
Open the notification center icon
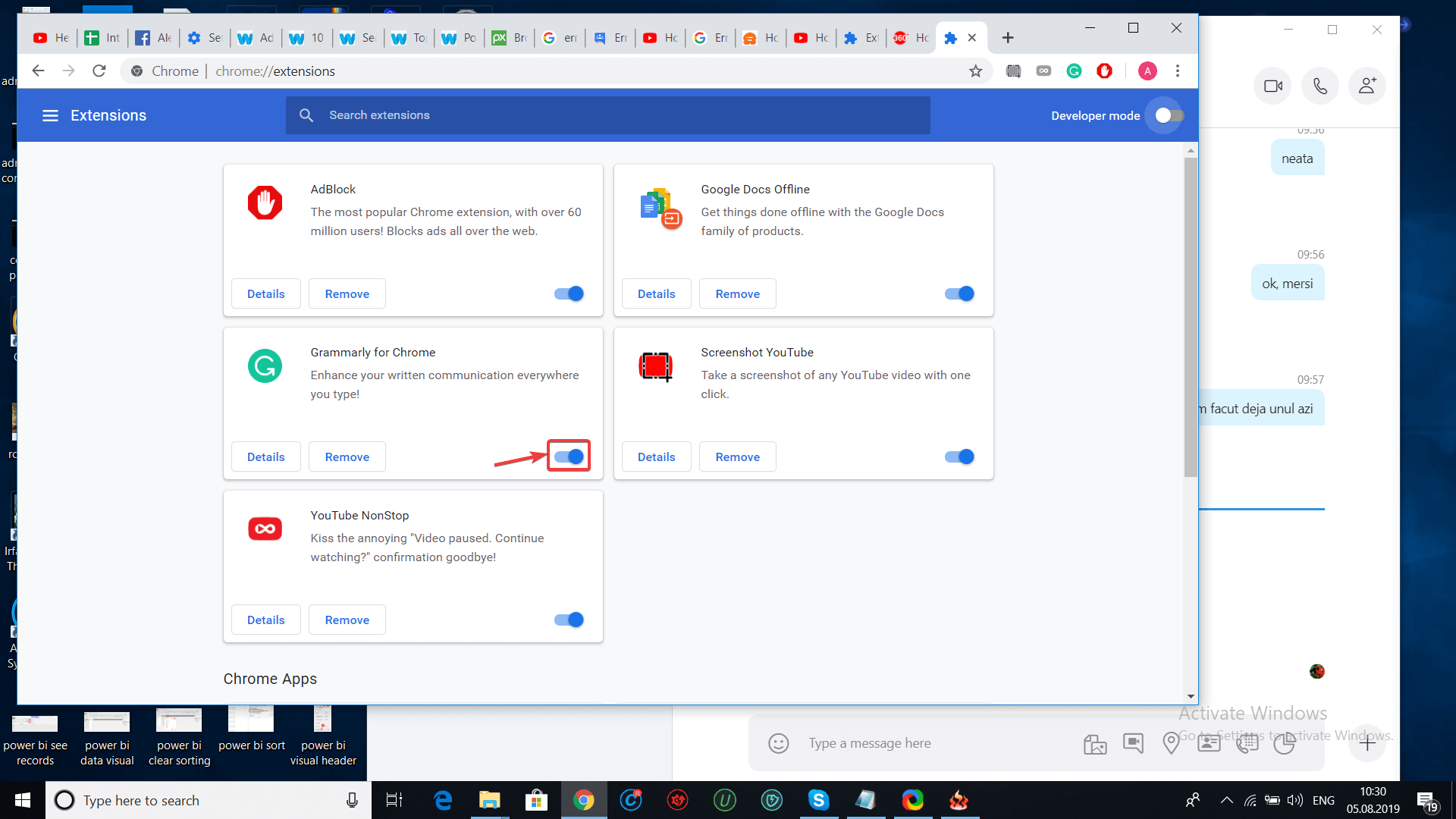coord(1427,801)
